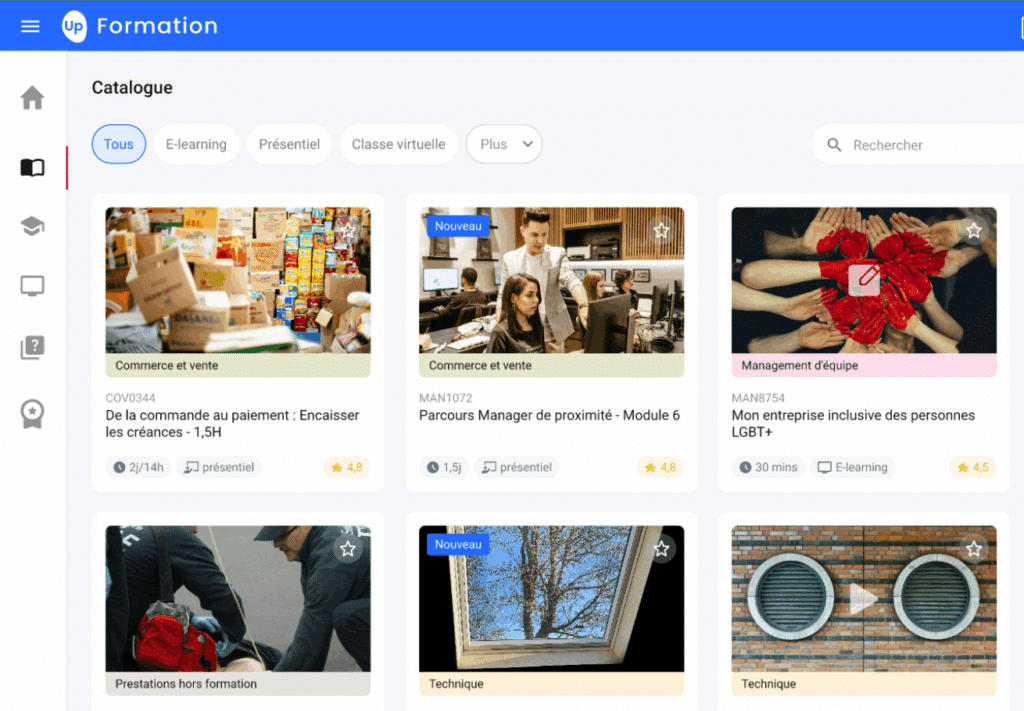Filter courses by Présentiel
This screenshot has height=711, width=1024.
(289, 144)
